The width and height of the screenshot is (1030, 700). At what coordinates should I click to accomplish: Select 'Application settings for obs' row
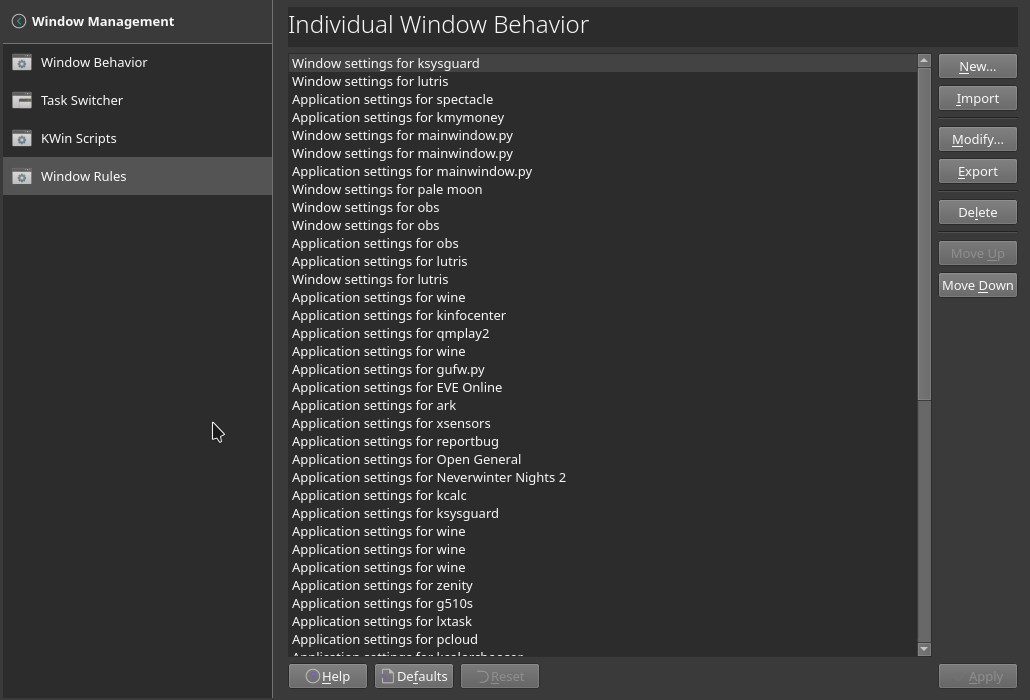603,244
